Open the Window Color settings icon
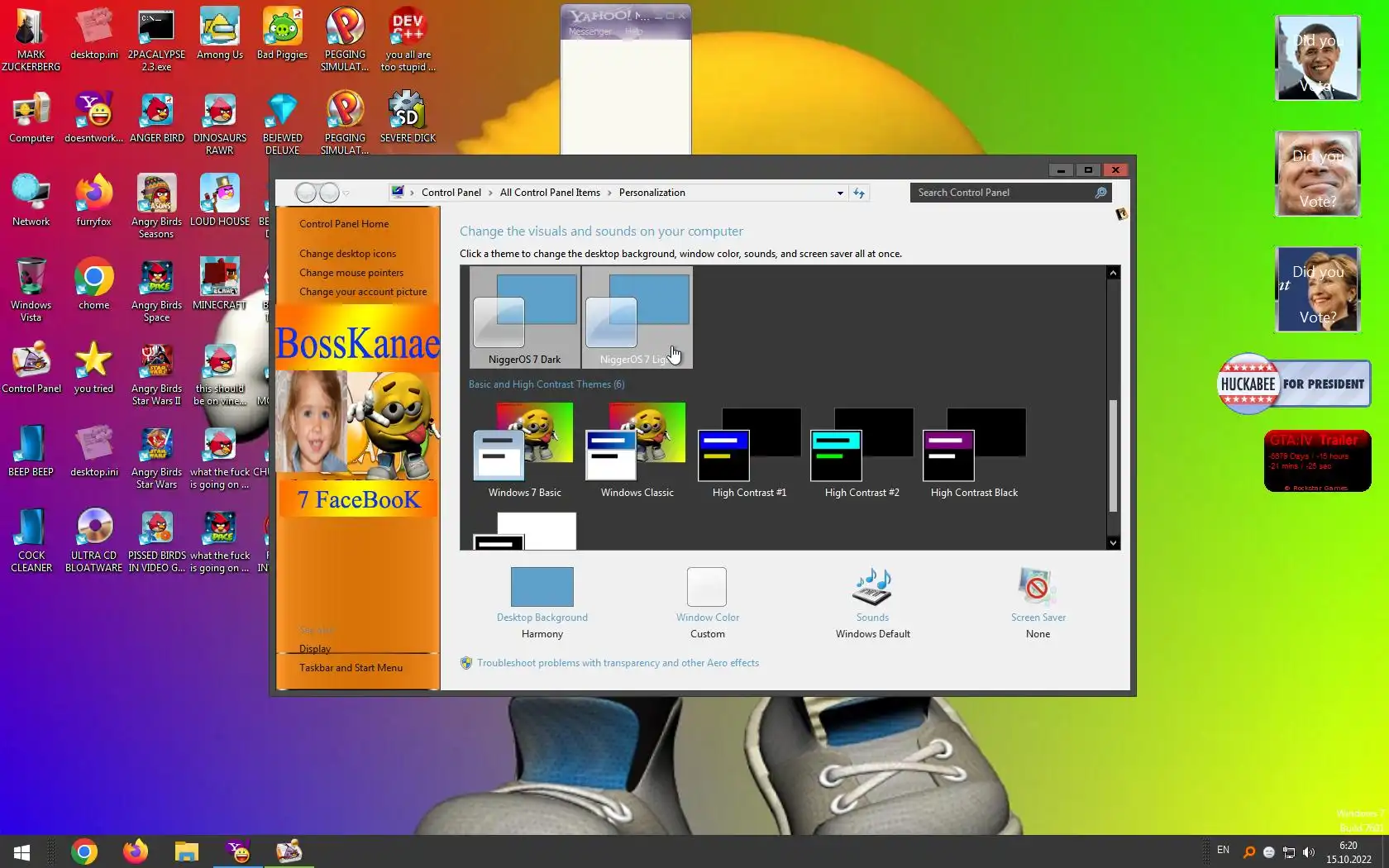 click(707, 587)
